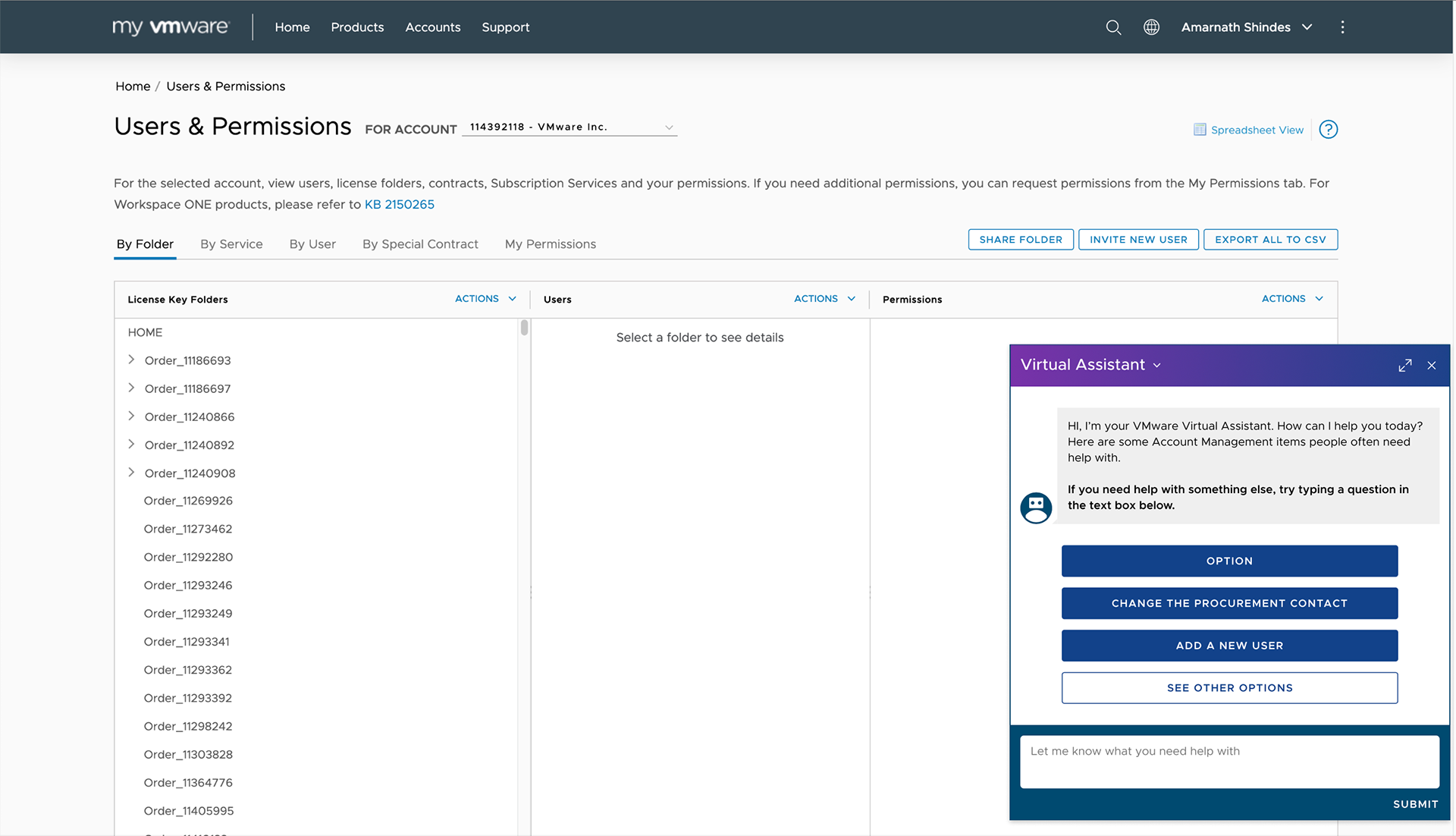Screen dimensions: 1456x836
Task: Click the folder list scrollbar thumb
Action: [x=524, y=328]
